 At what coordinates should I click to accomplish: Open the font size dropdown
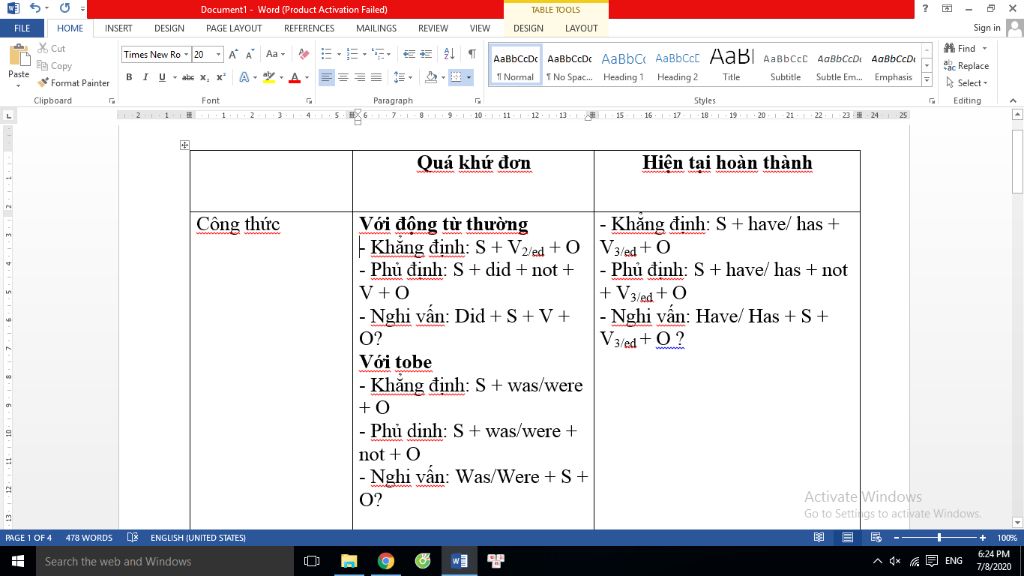[219, 54]
